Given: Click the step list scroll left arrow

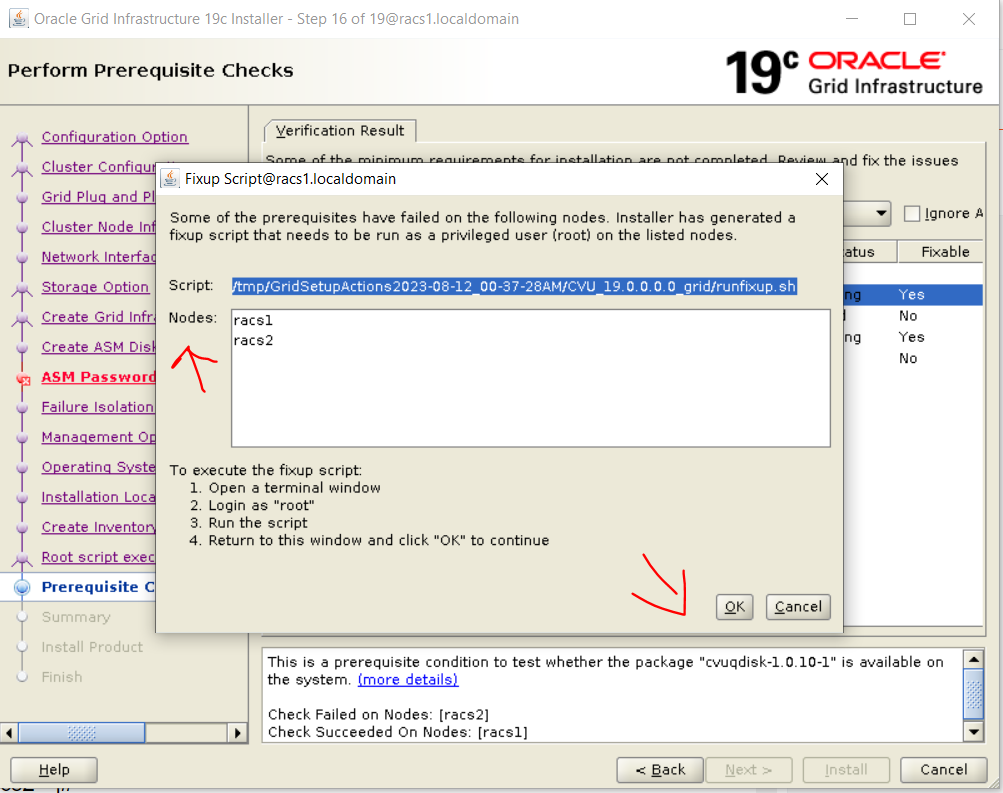Looking at the screenshot, I should tap(9, 733).
